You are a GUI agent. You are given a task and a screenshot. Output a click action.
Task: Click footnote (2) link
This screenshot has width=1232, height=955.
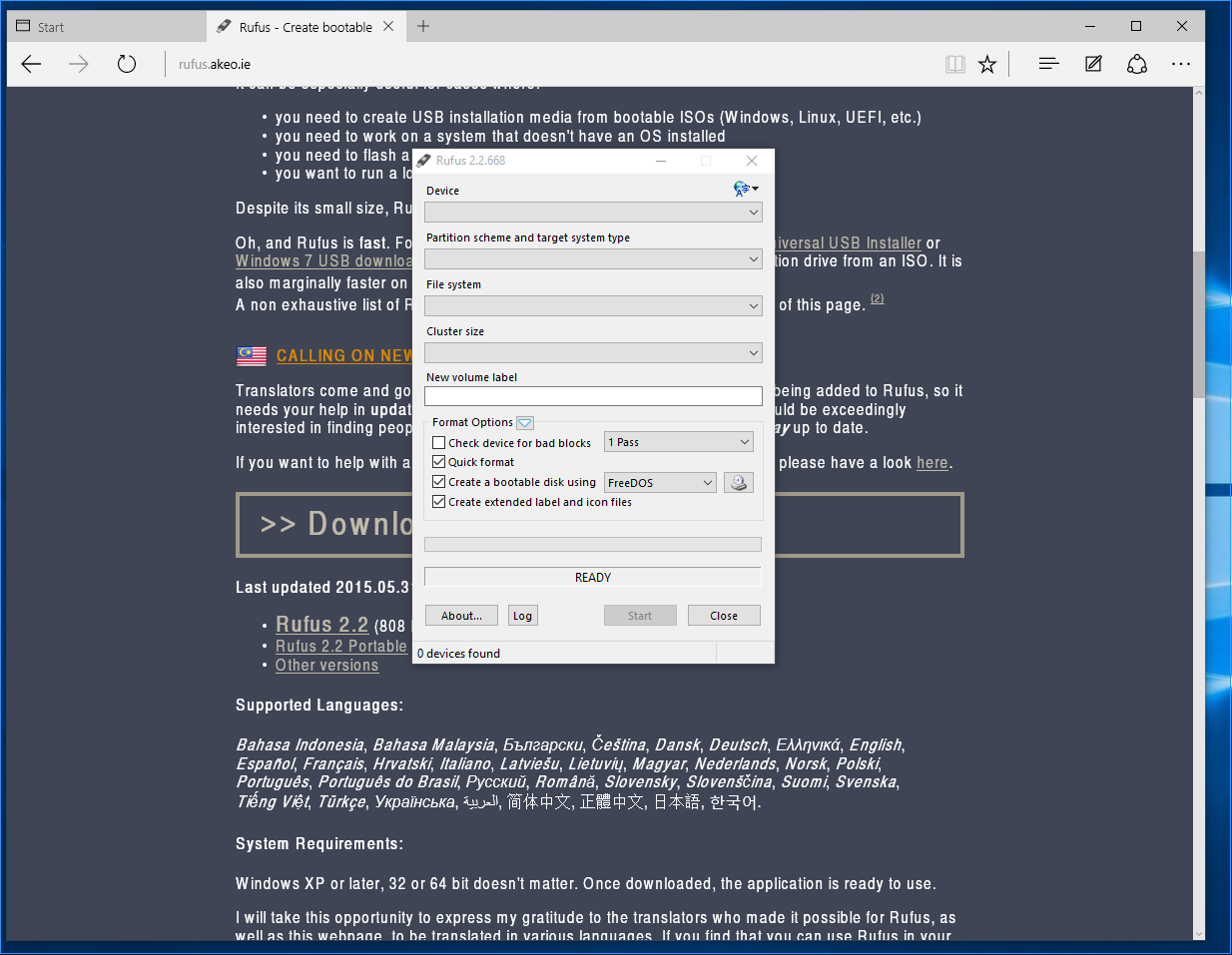tap(878, 298)
